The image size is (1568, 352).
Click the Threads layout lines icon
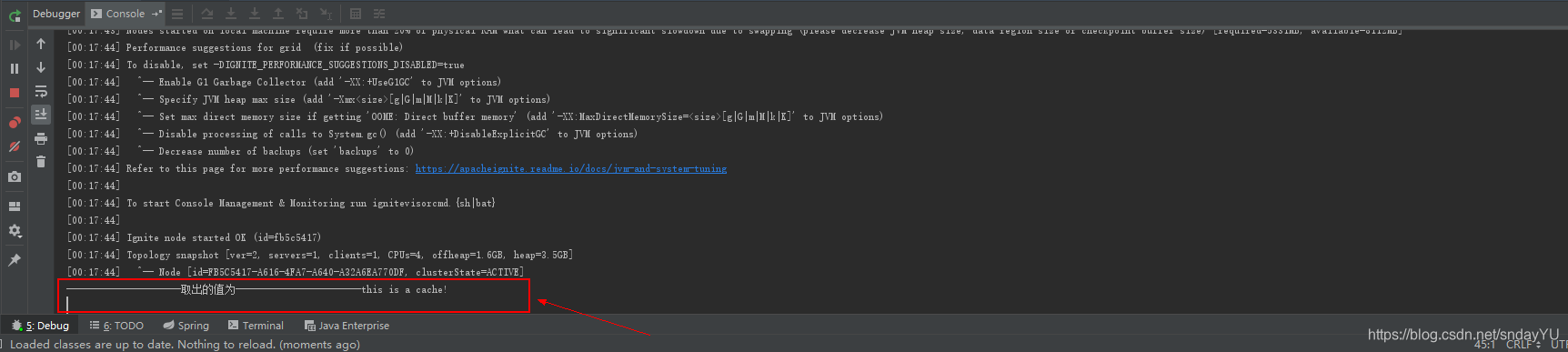[x=177, y=14]
